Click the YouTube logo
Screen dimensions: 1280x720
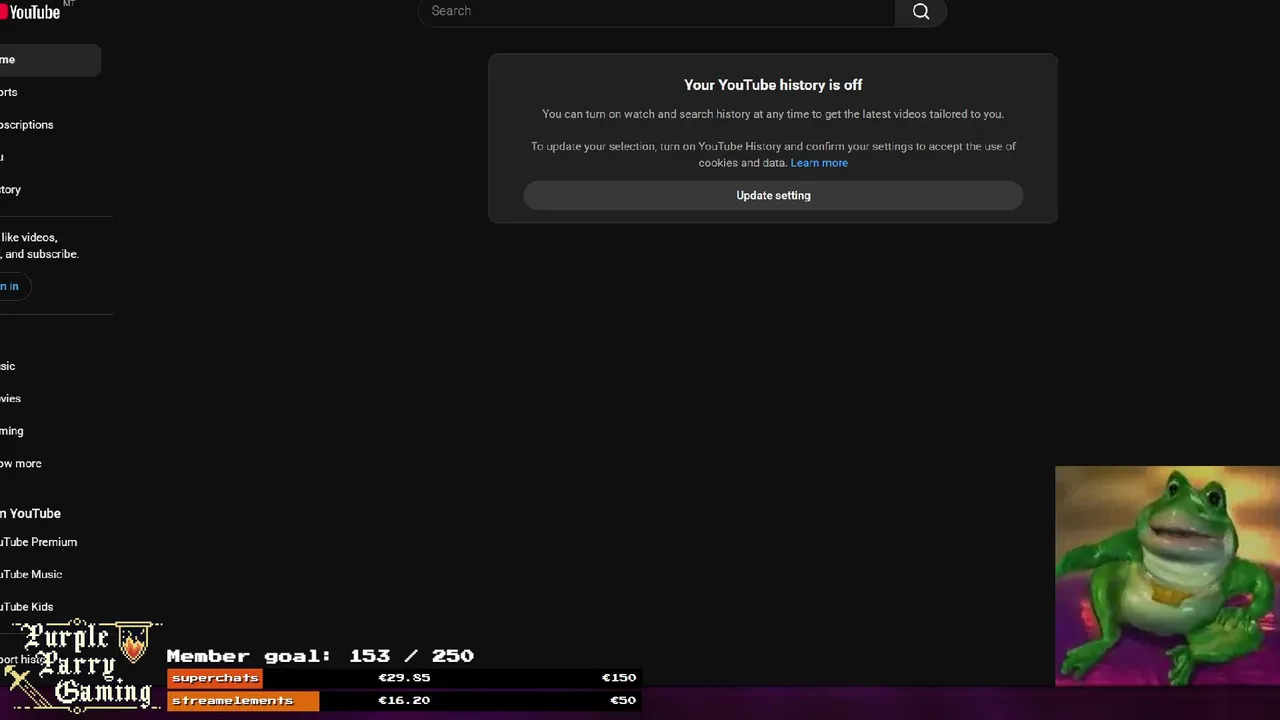(x=30, y=11)
